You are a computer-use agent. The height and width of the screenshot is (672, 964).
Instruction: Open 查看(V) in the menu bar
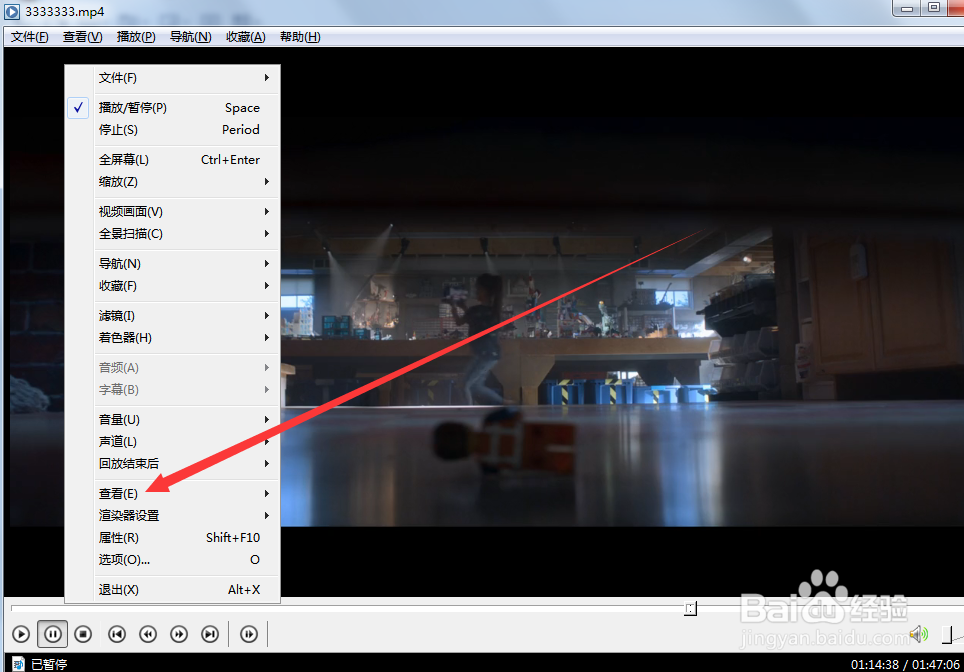[82, 37]
